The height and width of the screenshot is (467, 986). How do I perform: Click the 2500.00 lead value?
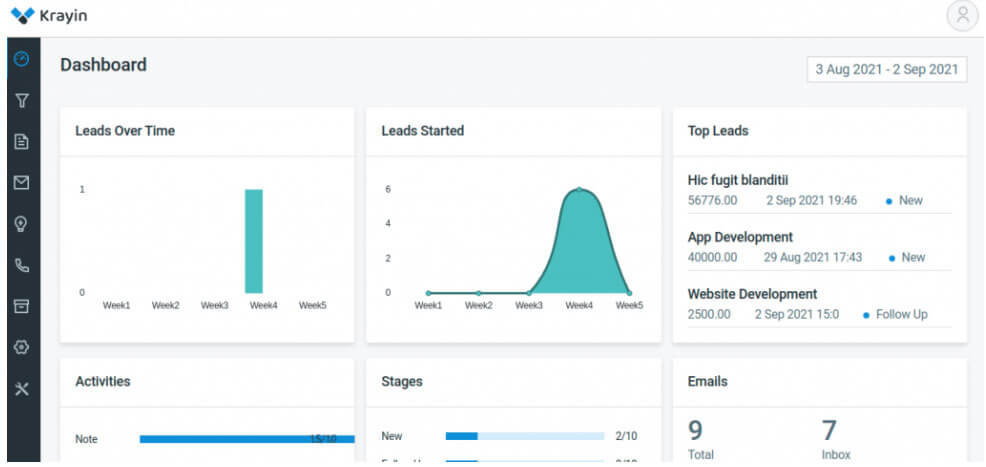pyautogui.click(x=709, y=314)
